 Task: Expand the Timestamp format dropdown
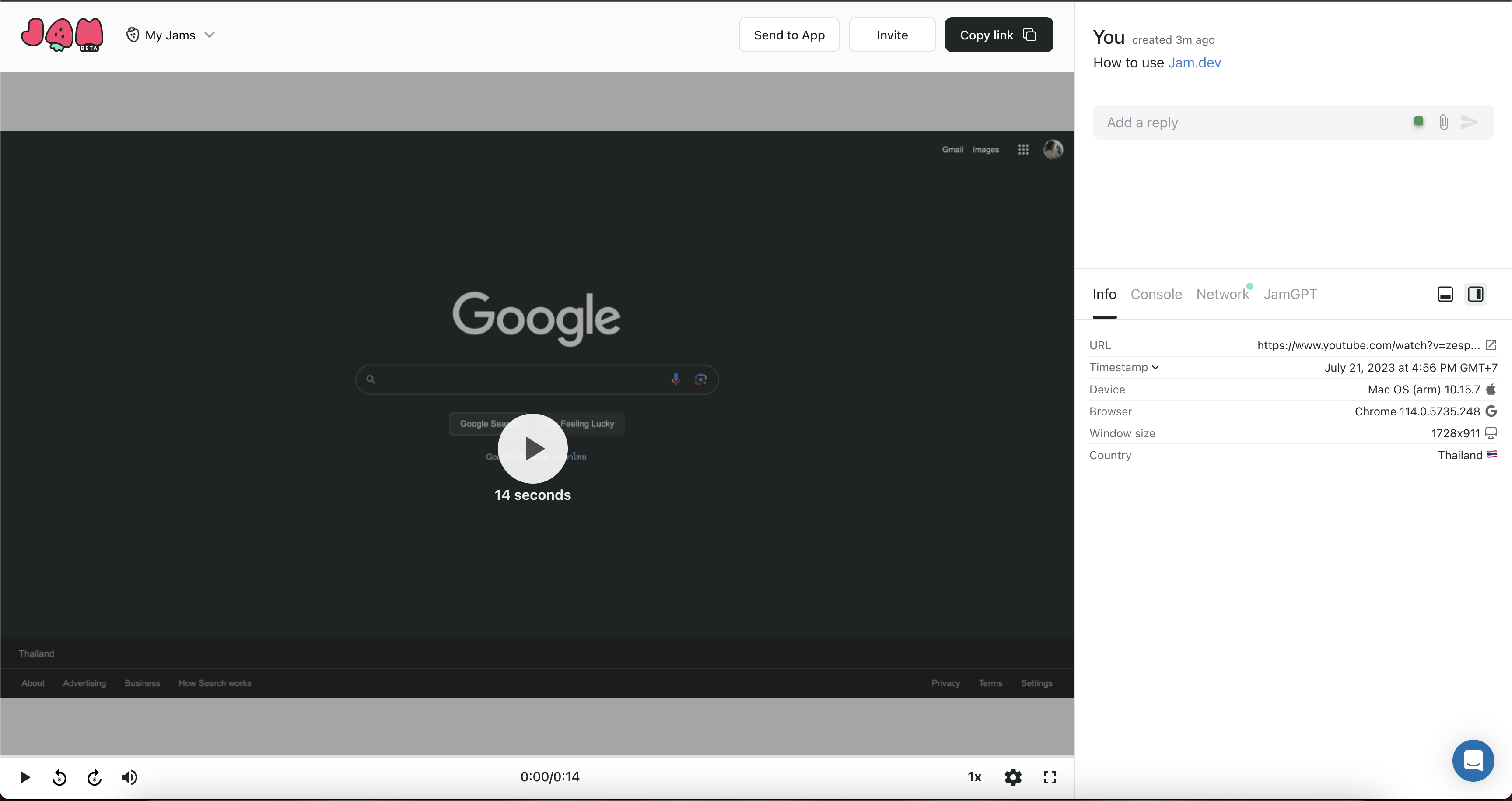[1124, 367]
